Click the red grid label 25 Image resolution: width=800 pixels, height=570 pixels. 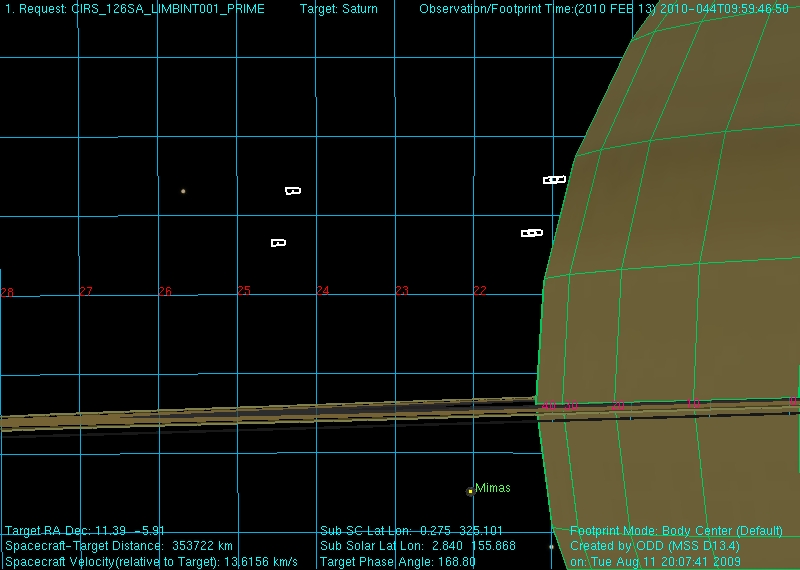[x=244, y=291]
